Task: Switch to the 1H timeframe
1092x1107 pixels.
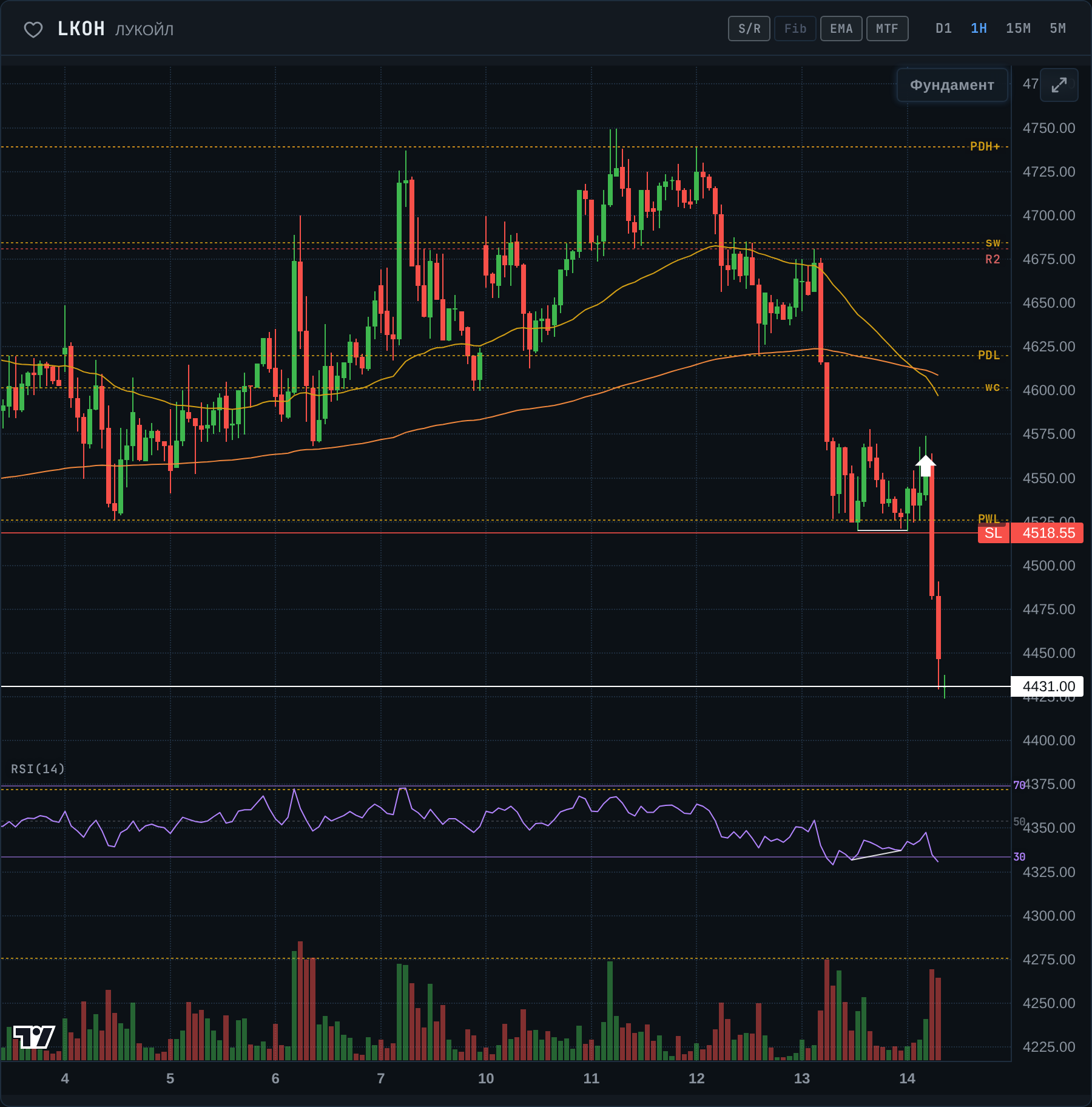Action: (x=979, y=29)
